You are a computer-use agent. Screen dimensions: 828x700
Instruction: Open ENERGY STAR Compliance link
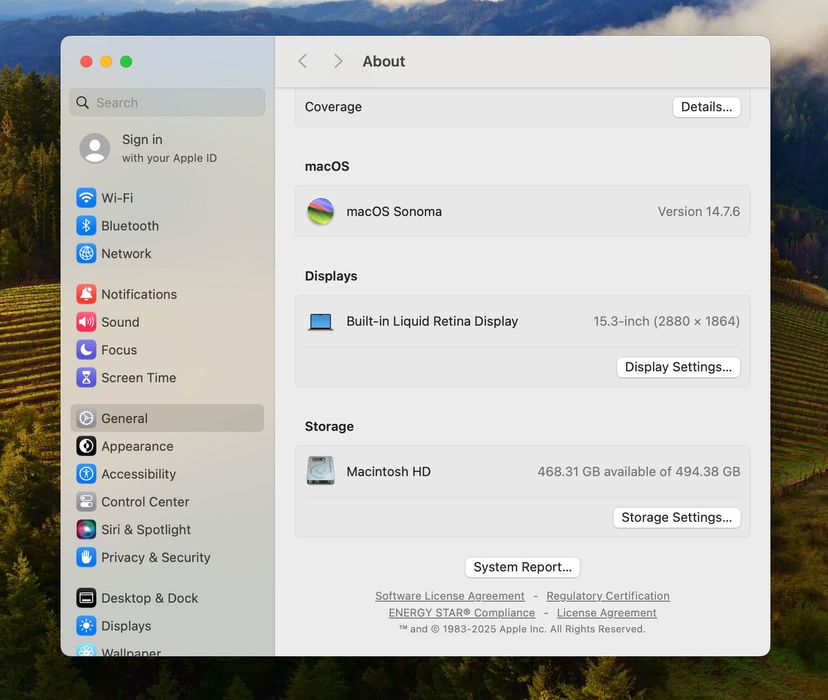(462, 613)
